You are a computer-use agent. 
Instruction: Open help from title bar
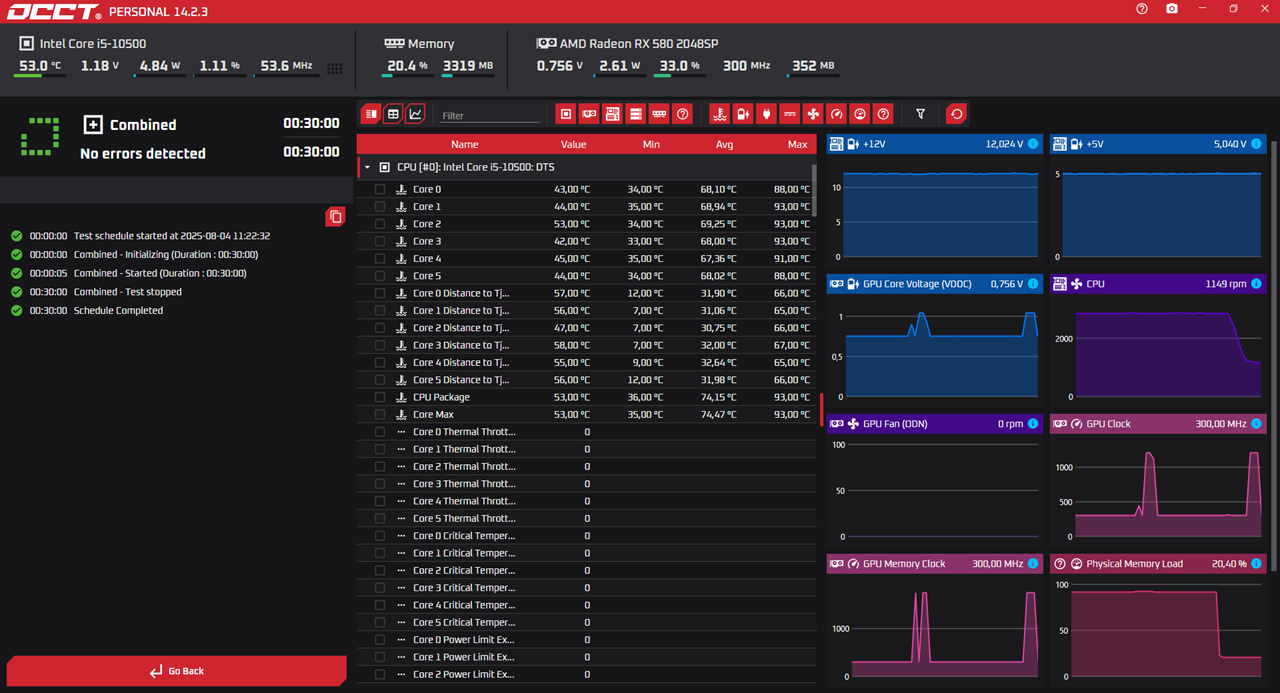click(1142, 9)
